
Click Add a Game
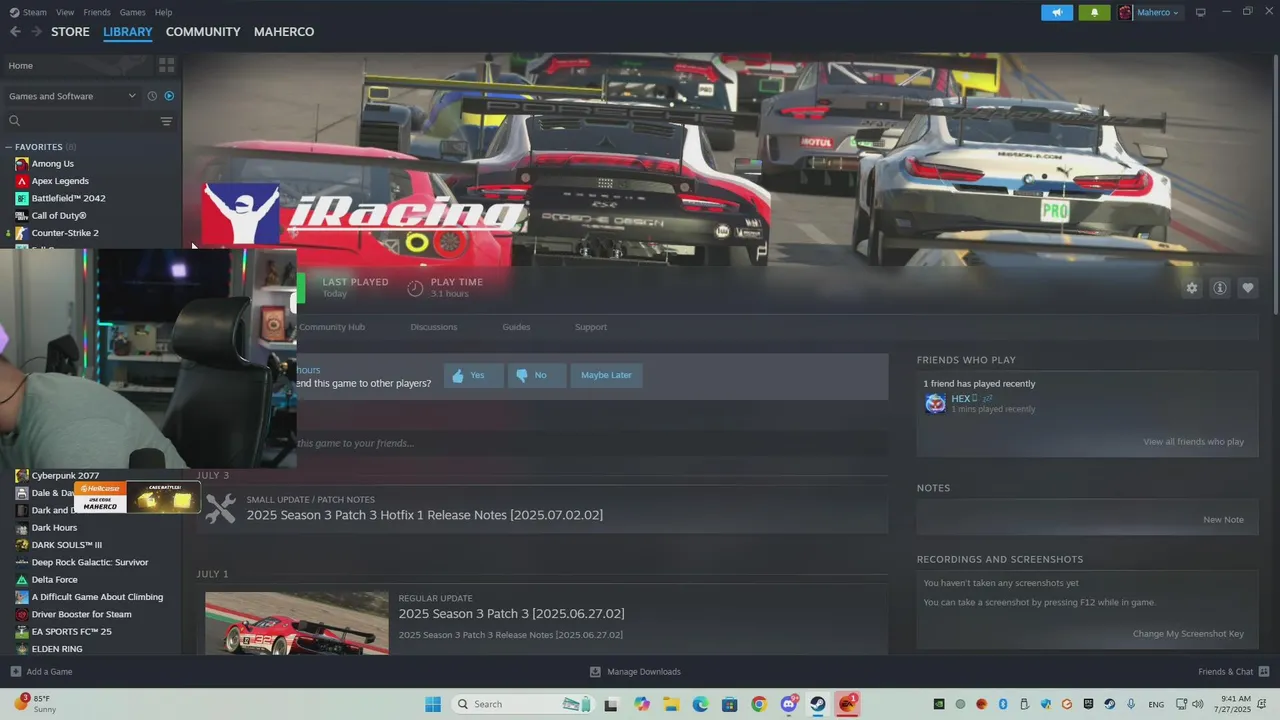point(41,672)
